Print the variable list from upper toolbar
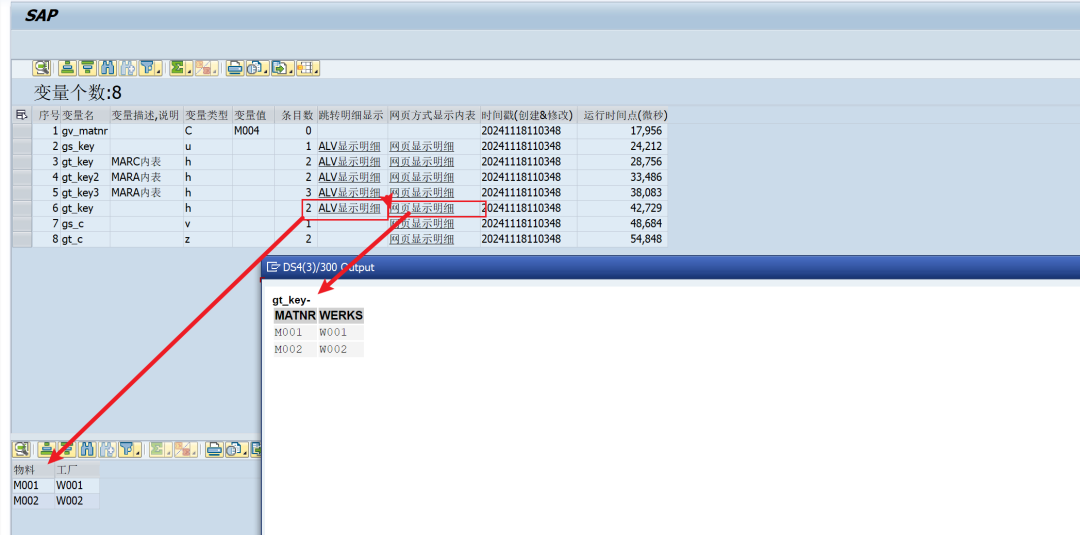Image resolution: width=1080 pixels, height=535 pixels. coord(235,68)
